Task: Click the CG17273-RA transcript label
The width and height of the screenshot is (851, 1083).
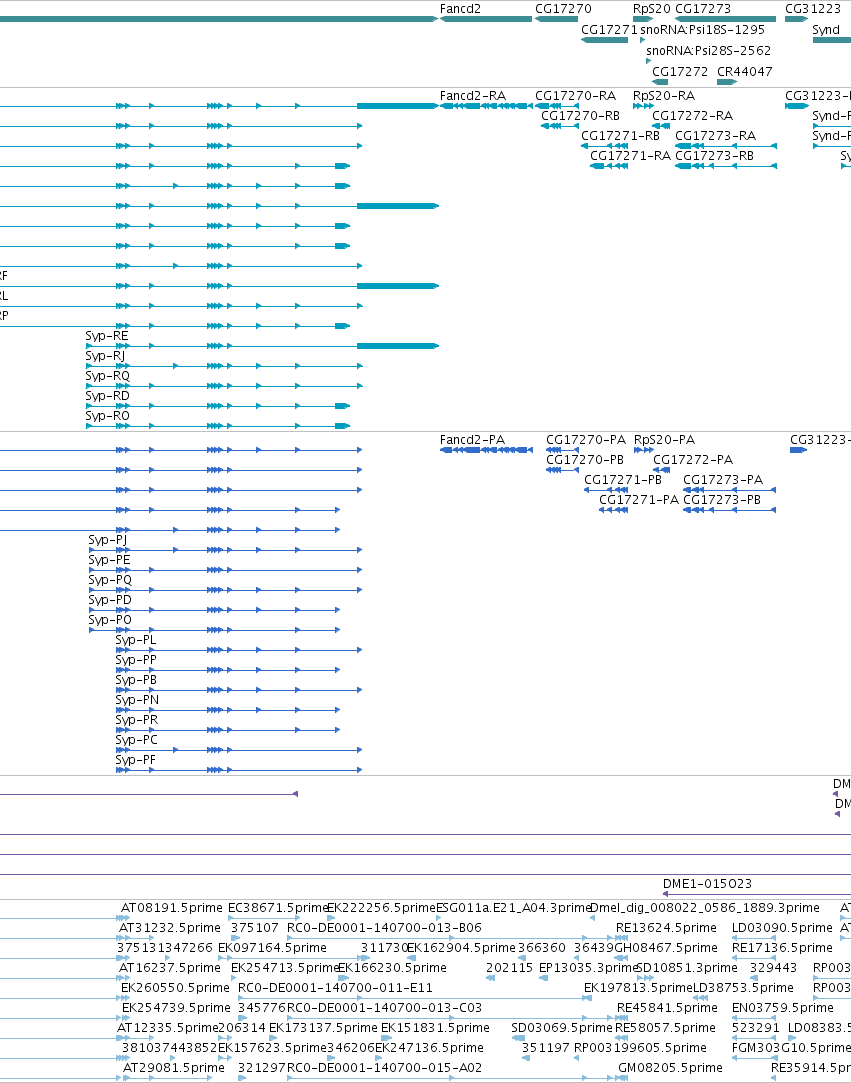Action: click(x=715, y=136)
